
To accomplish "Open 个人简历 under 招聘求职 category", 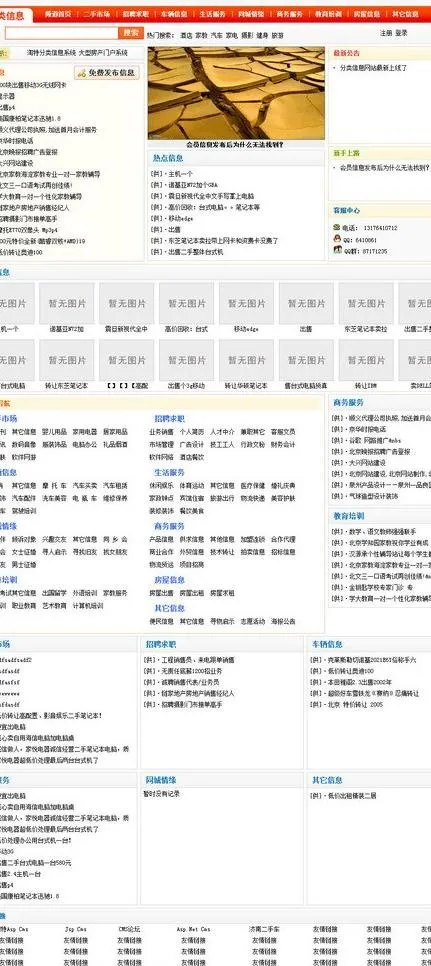I will click(191, 432).
